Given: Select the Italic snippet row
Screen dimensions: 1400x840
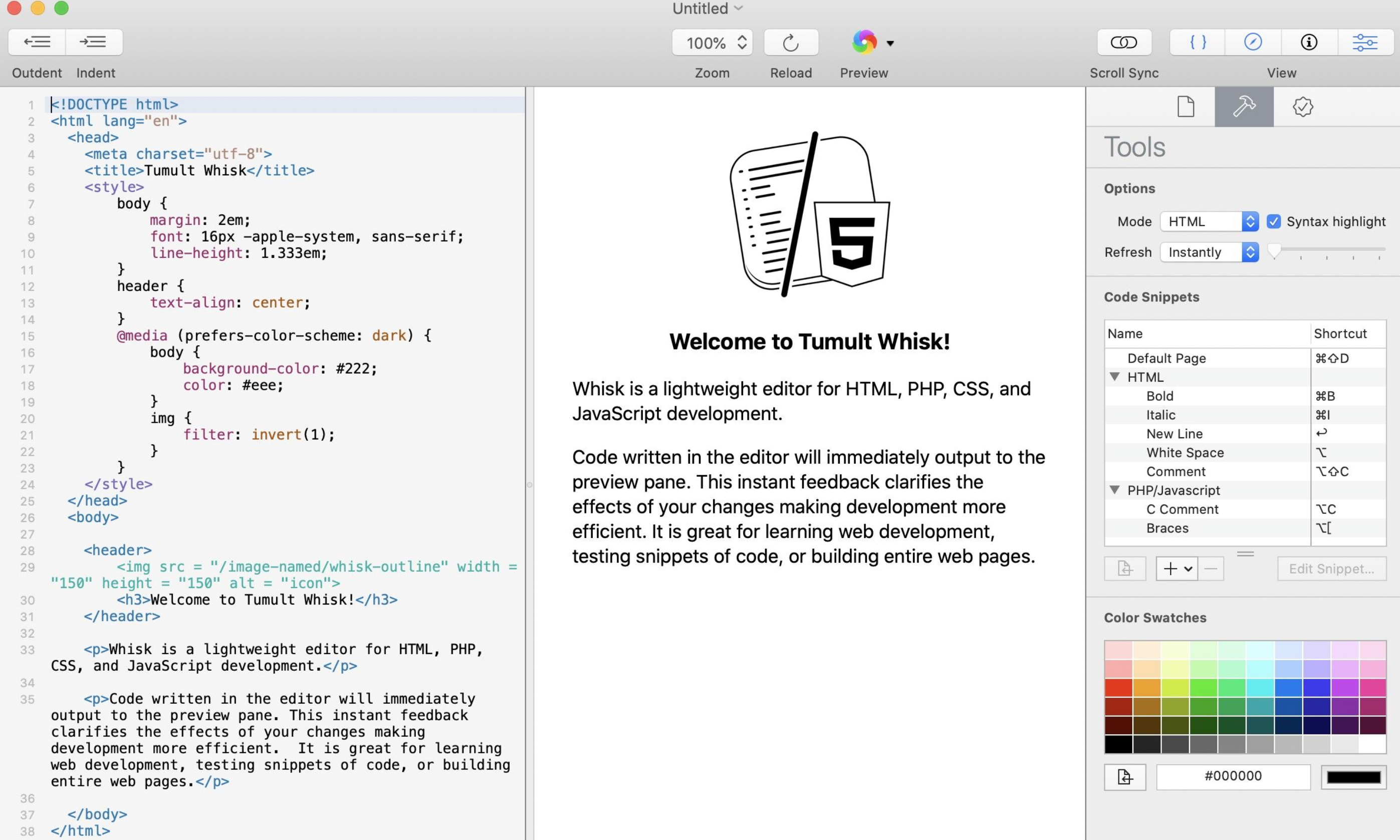Looking at the screenshot, I should [x=1245, y=415].
